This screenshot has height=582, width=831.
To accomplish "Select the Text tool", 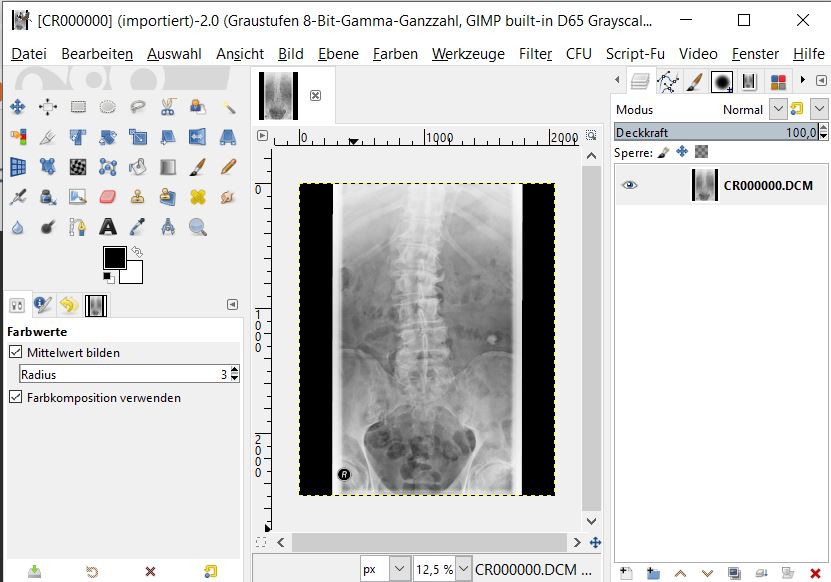I will (108, 227).
